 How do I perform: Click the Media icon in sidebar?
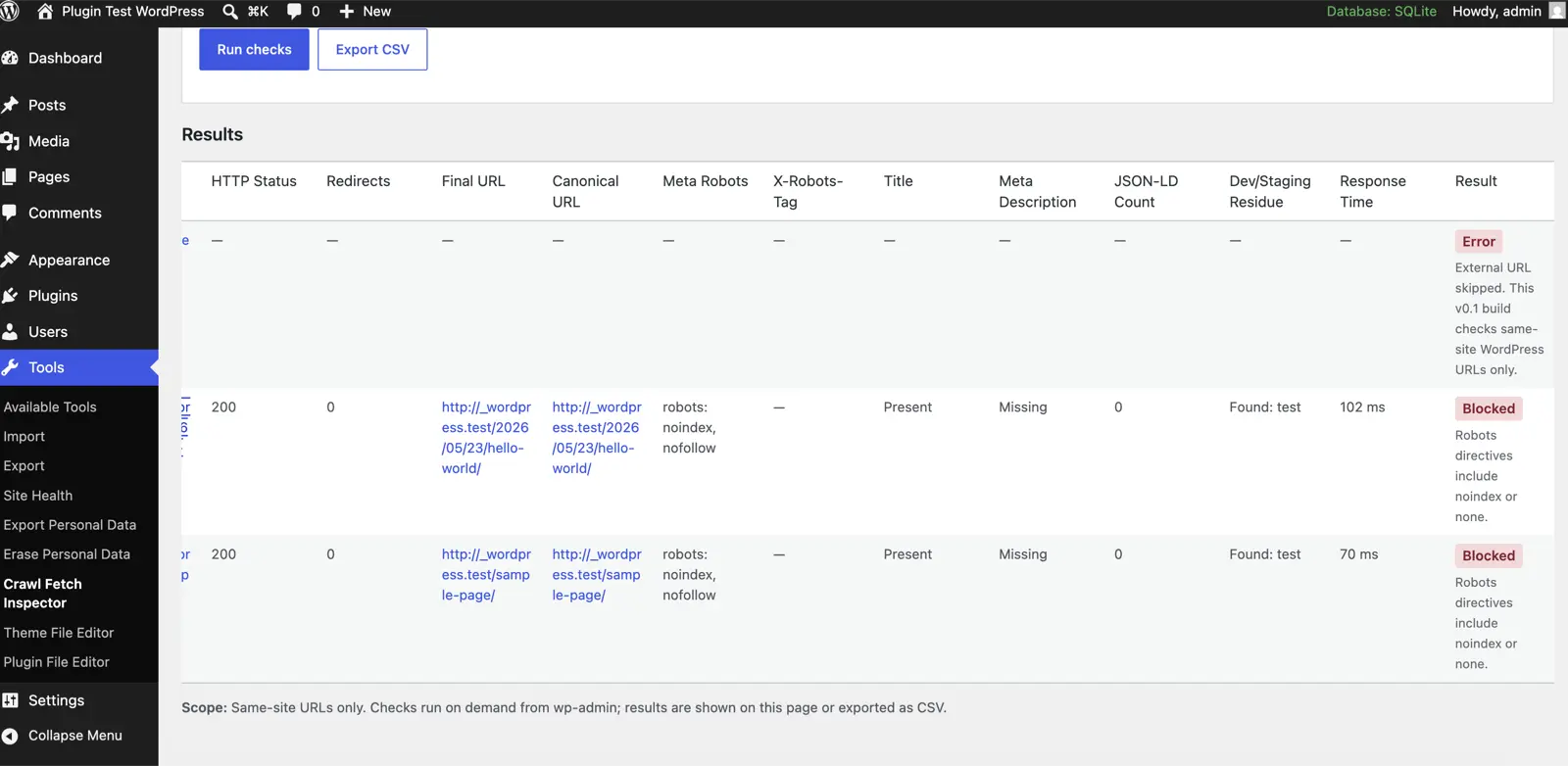click(11, 141)
